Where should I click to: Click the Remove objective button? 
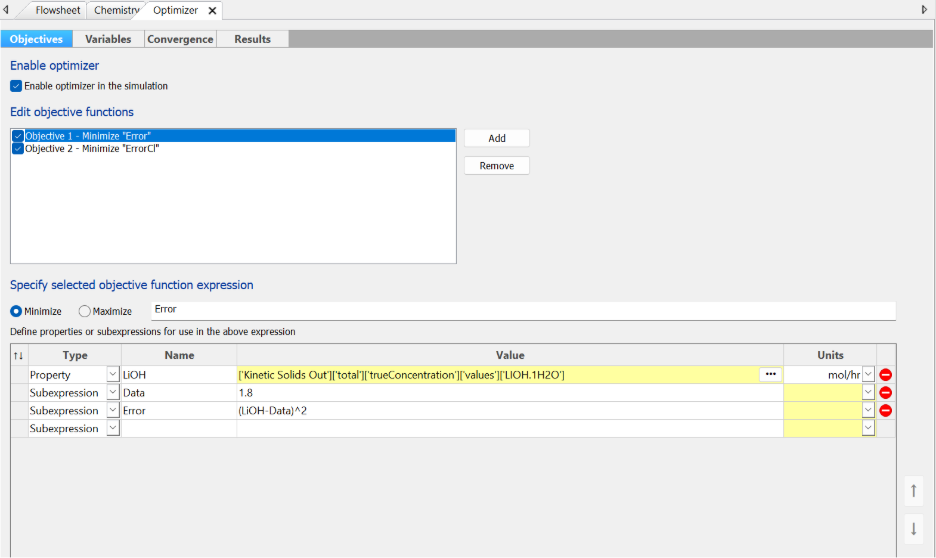(497, 165)
